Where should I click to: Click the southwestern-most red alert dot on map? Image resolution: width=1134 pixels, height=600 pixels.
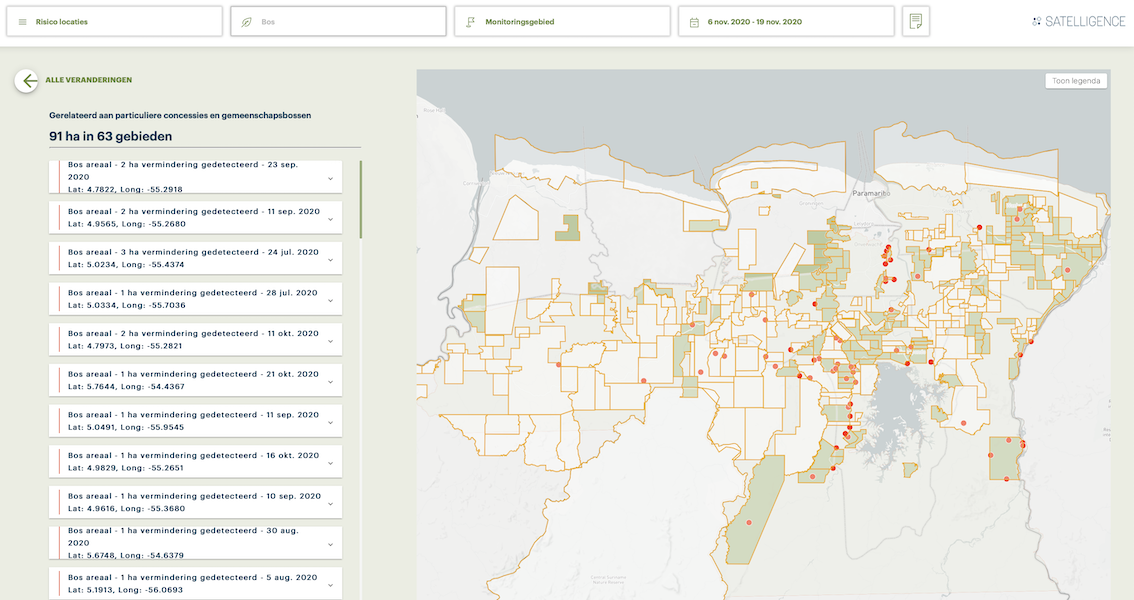pyautogui.click(x=748, y=522)
